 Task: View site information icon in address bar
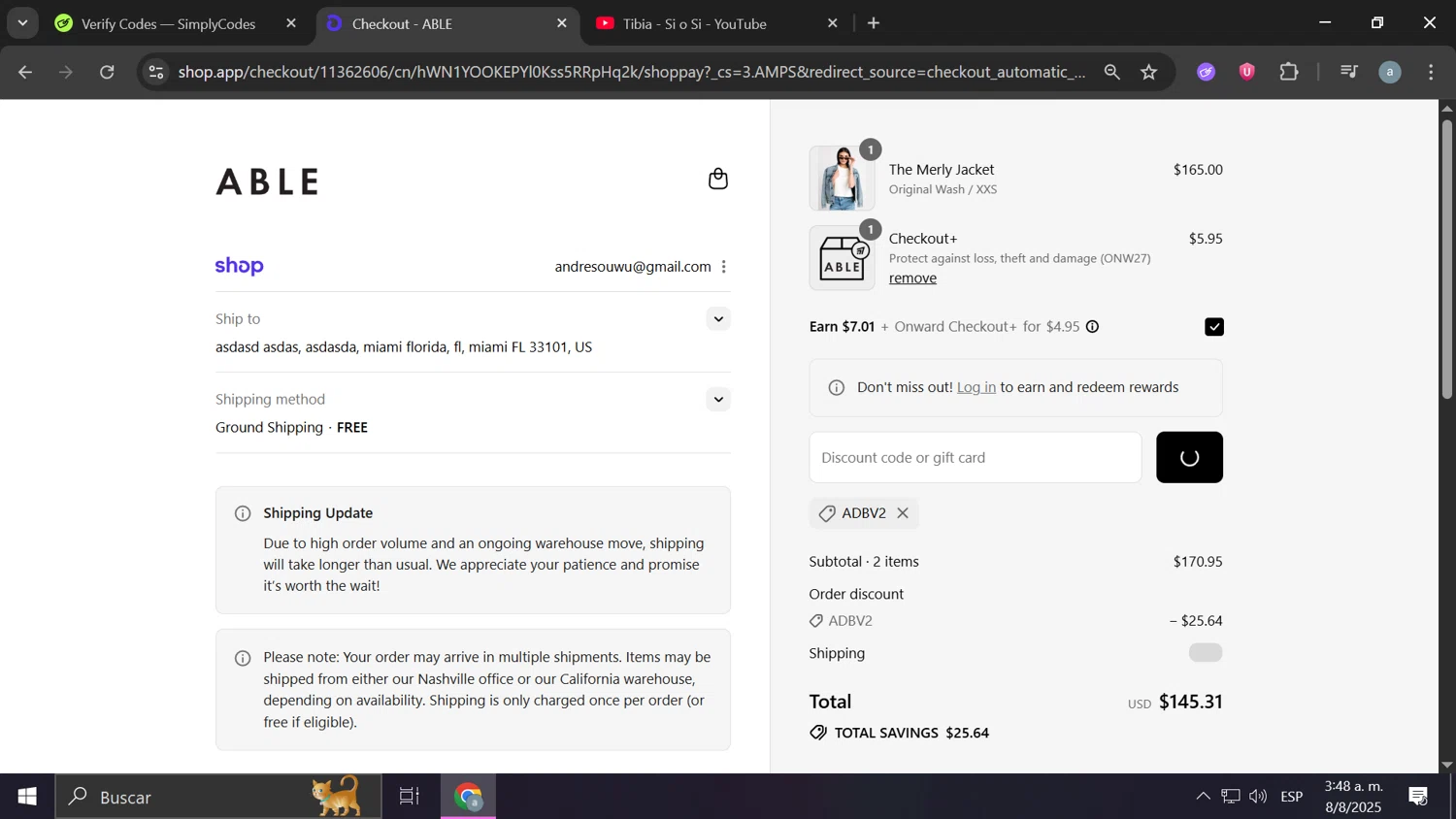click(156, 72)
